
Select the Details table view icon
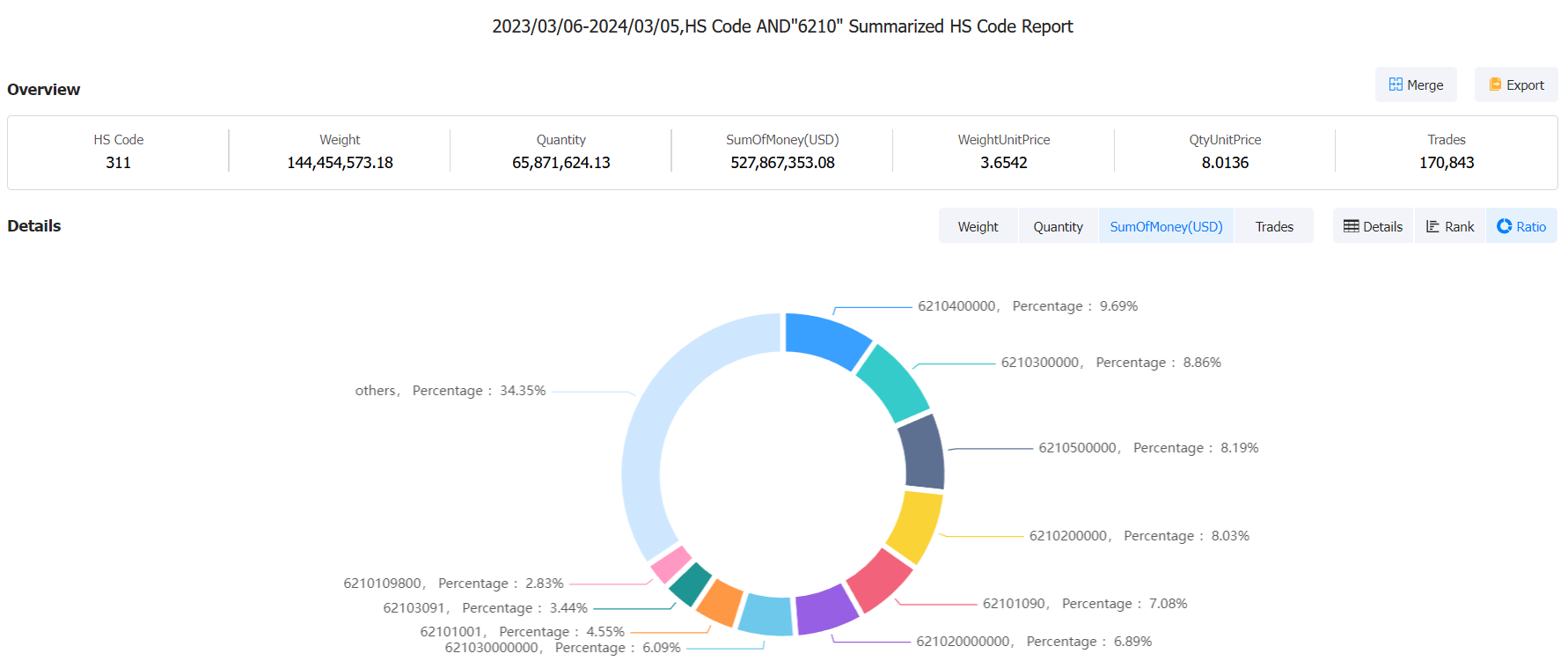pos(1351,226)
